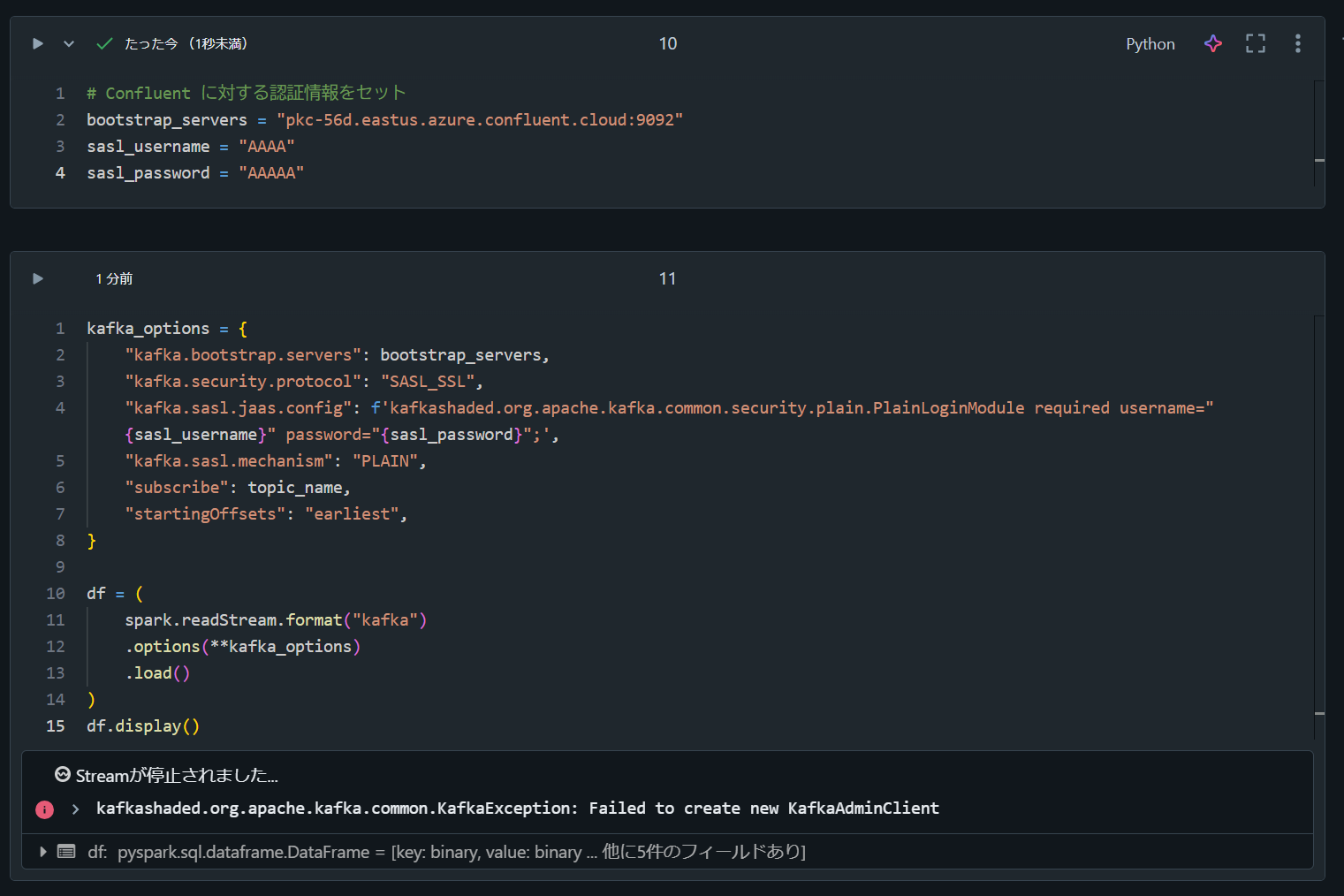
Task: Click the bootstrap_servers URL string in cell 10
Action: 480,119
